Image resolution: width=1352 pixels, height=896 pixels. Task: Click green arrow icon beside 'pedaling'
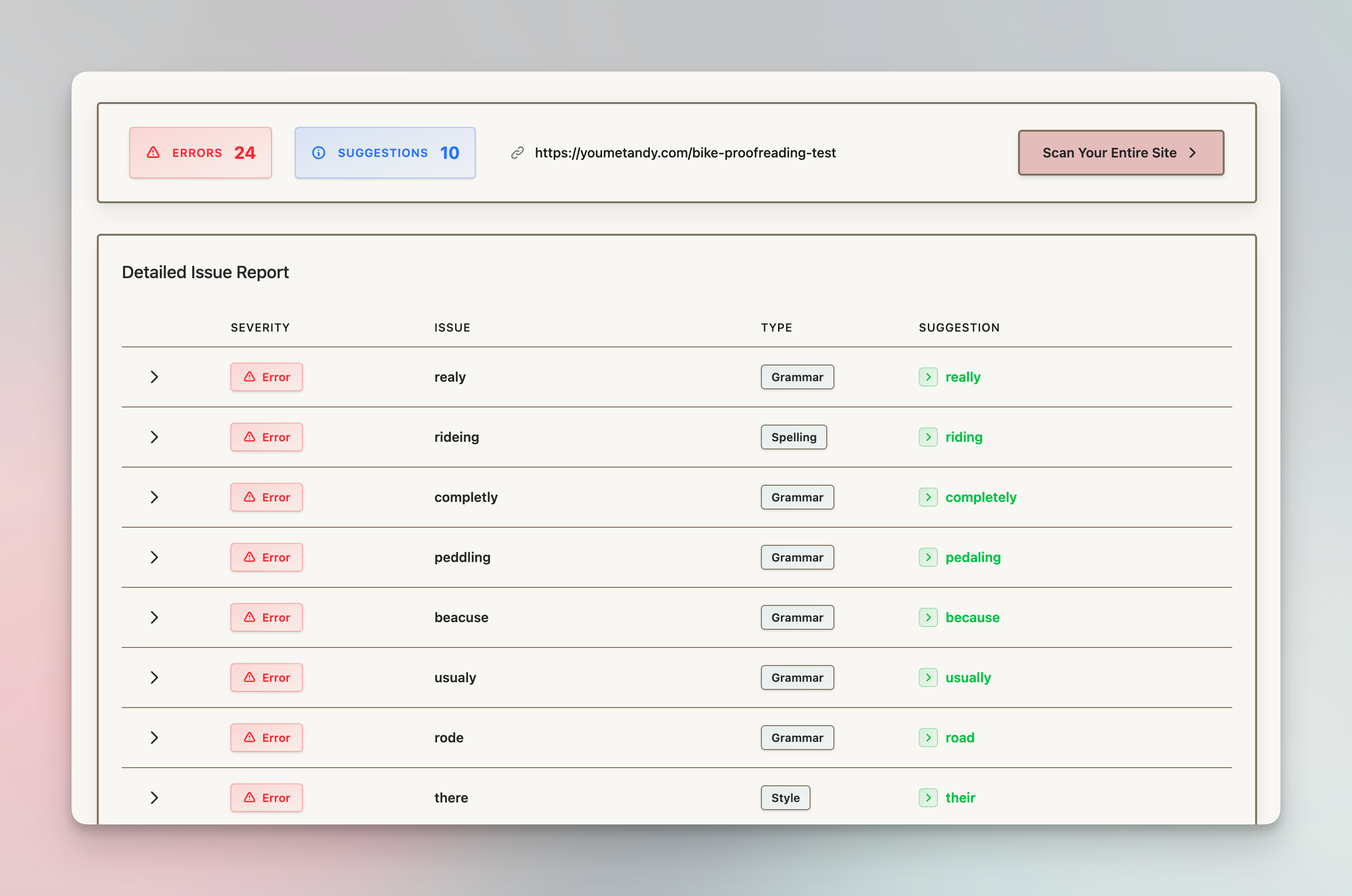point(928,557)
